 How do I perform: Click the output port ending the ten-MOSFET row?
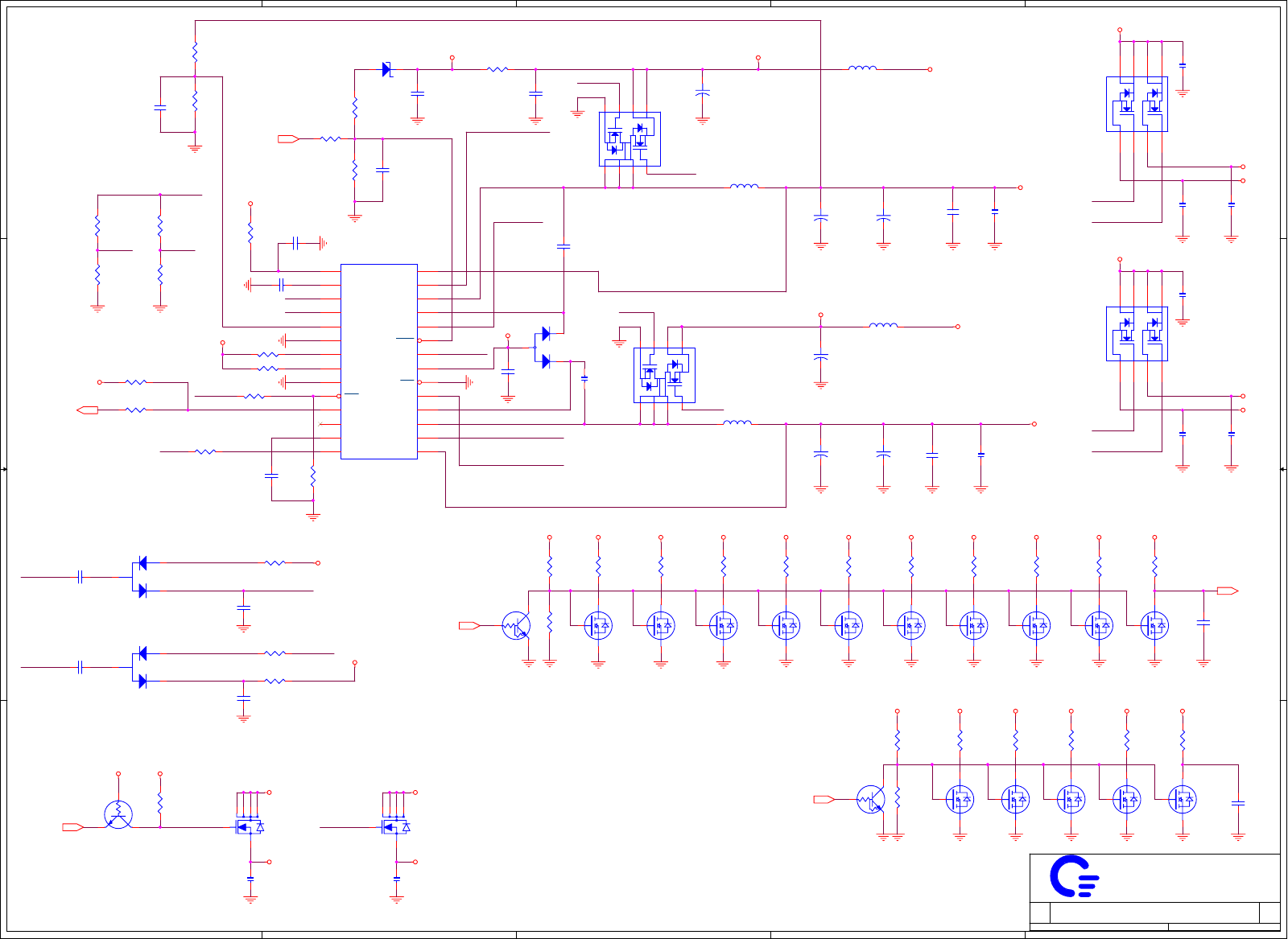(x=1228, y=591)
